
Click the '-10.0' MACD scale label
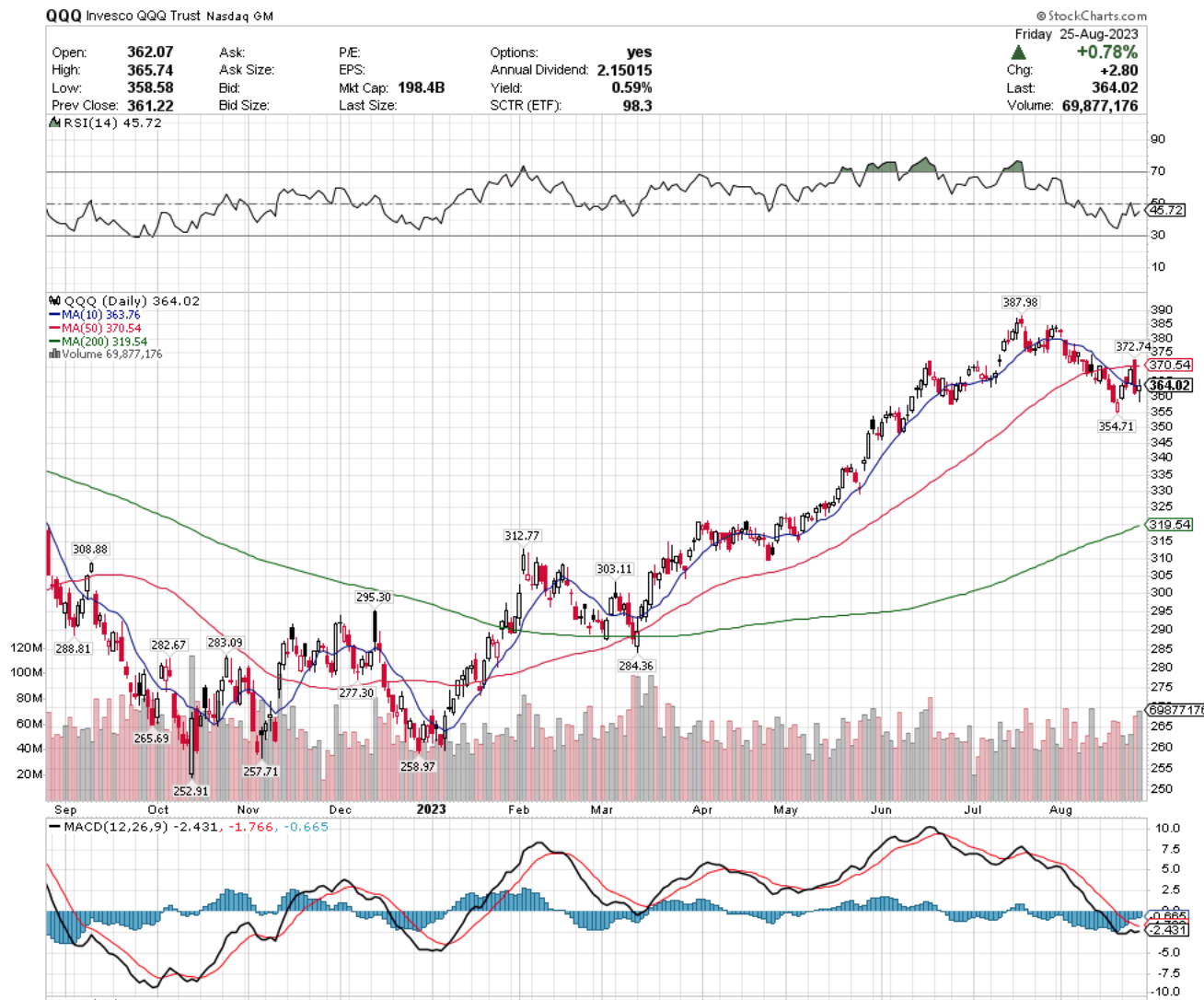point(1164,992)
